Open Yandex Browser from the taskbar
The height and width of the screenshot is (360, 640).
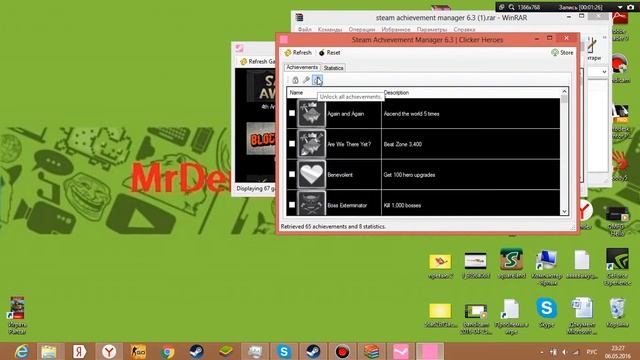109,351
